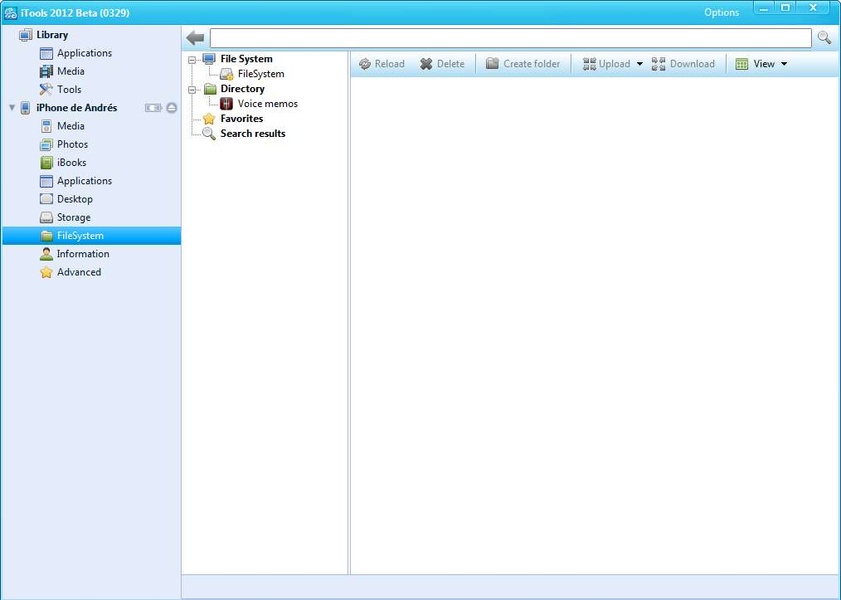Open the Advanced section
The image size is (841, 600).
tap(78, 272)
